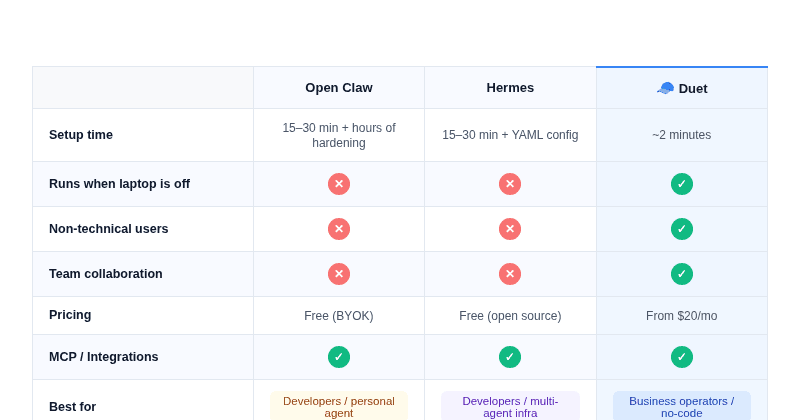Click the 'Developers / multi-agent infra' badge
Viewport: 800px width, 420px height.
click(x=510, y=407)
